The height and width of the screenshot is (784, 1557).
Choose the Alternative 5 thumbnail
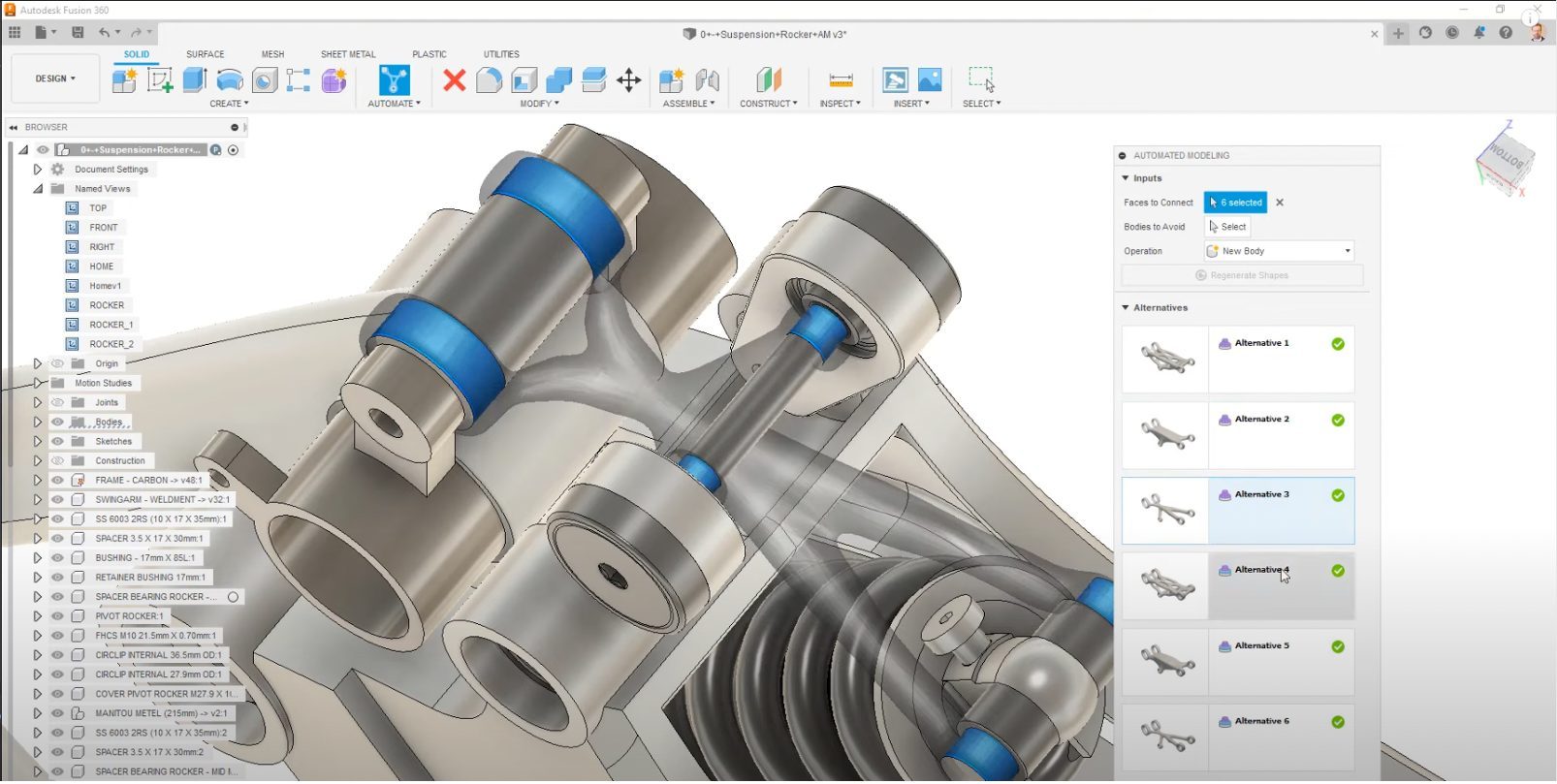coord(1165,662)
